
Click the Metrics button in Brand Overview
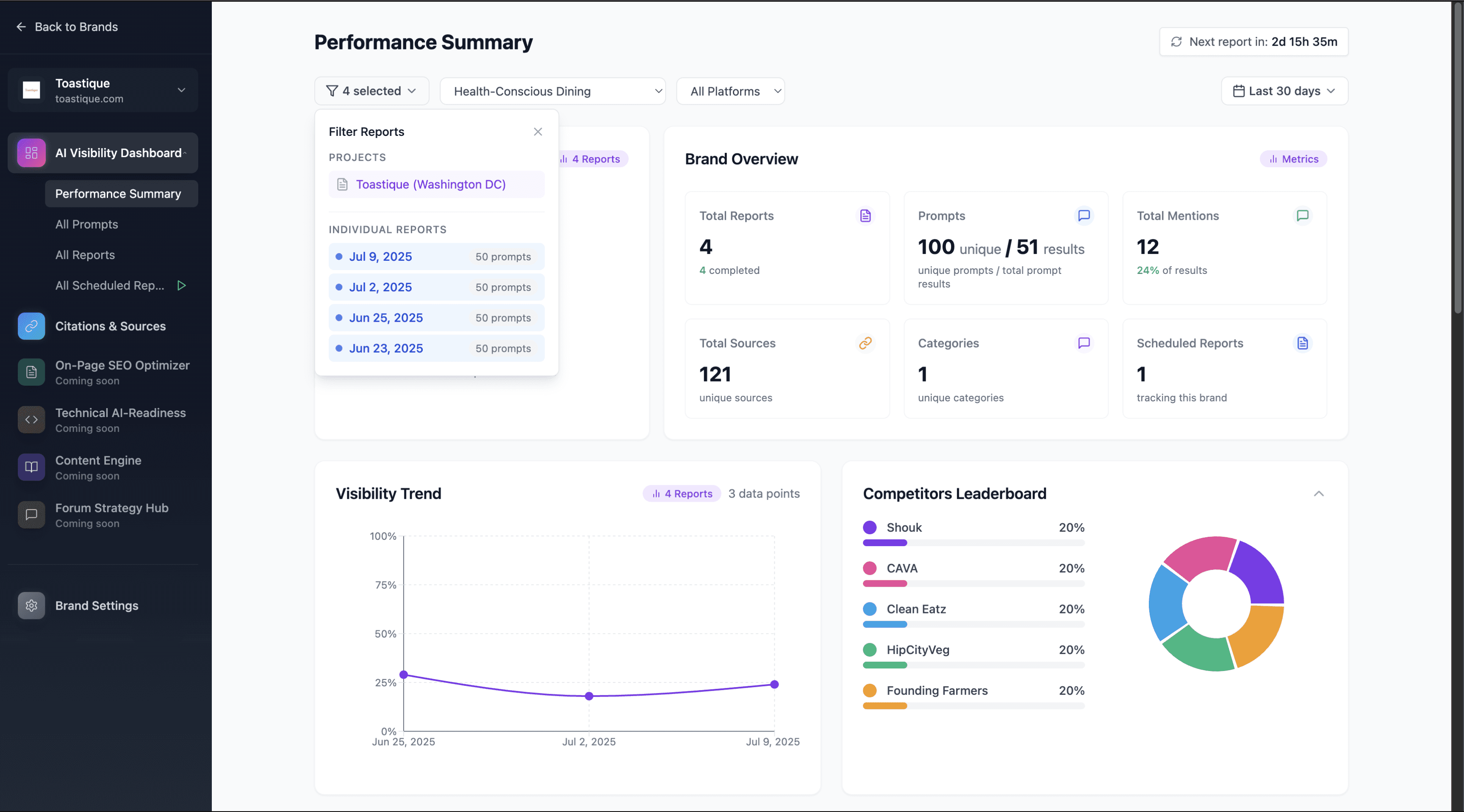1293,159
